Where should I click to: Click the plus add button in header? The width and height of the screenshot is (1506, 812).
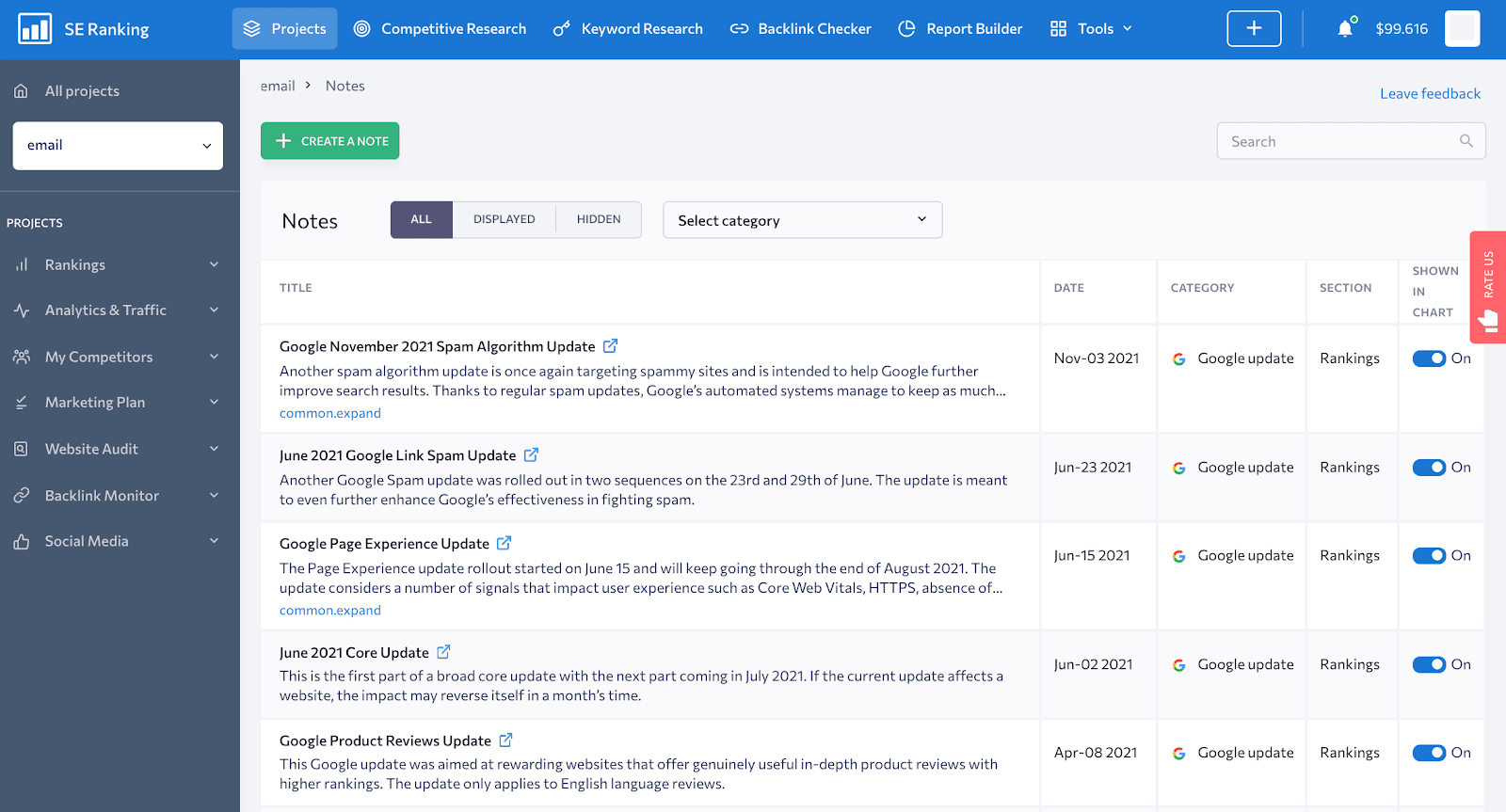[x=1254, y=29]
